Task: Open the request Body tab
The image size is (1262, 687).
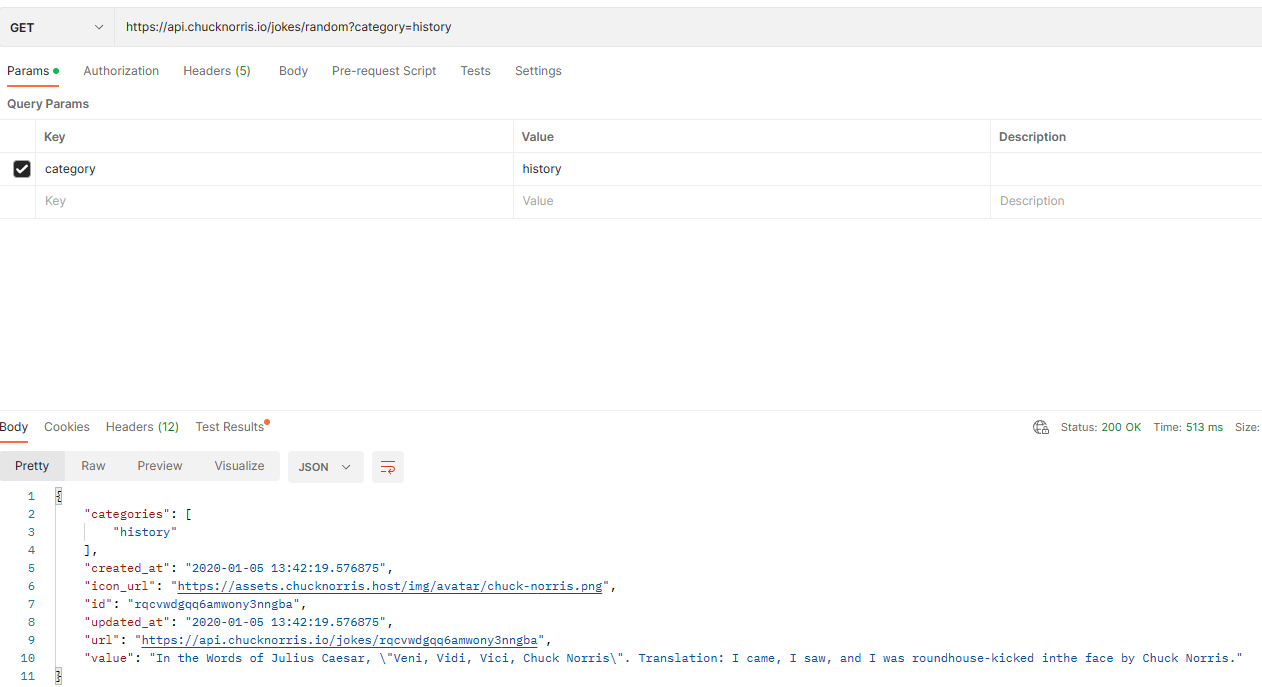Action: pos(293,71)
